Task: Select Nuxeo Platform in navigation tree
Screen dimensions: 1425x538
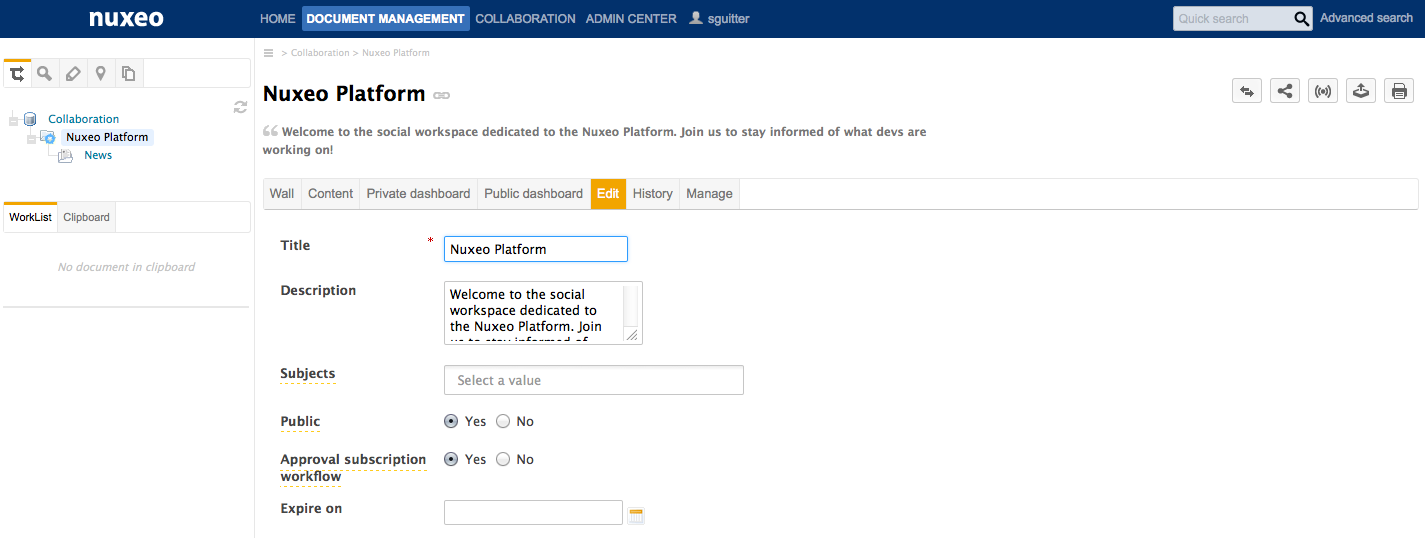Action: pyautogui.click(x=107, y=137)
